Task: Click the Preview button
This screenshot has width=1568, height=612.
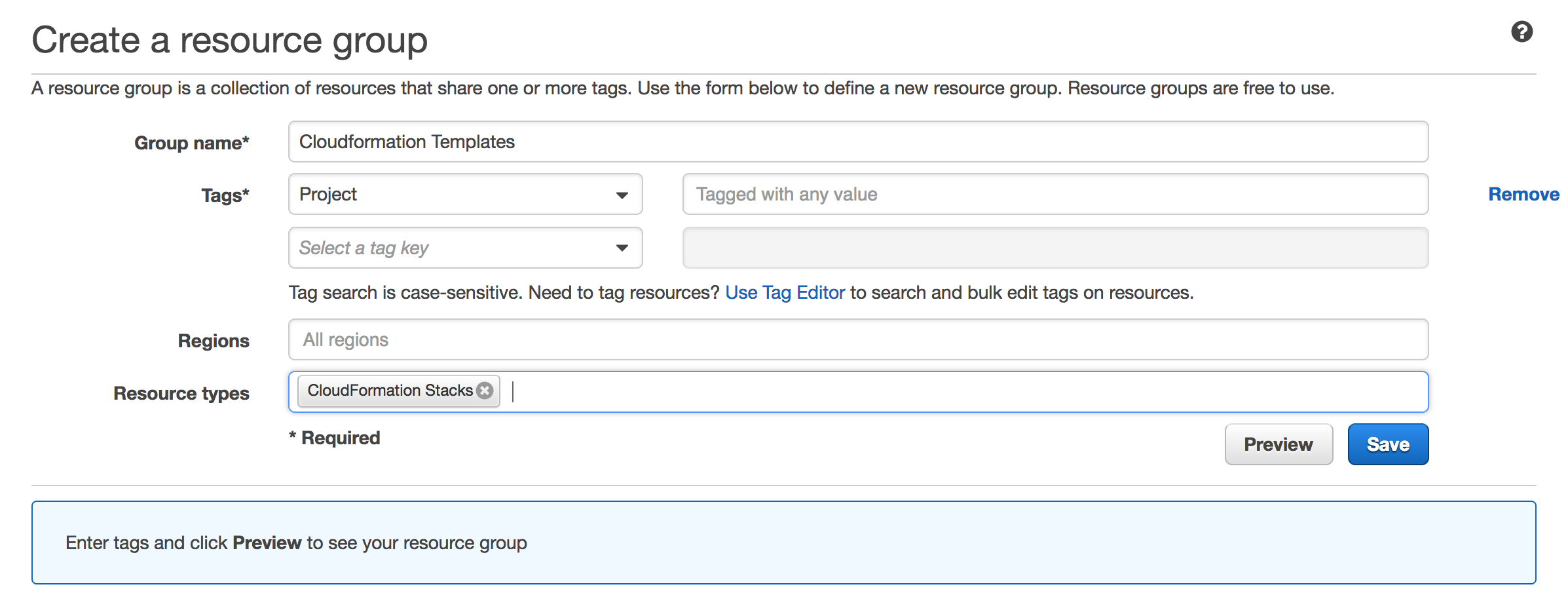Action: pos(1279,444)
